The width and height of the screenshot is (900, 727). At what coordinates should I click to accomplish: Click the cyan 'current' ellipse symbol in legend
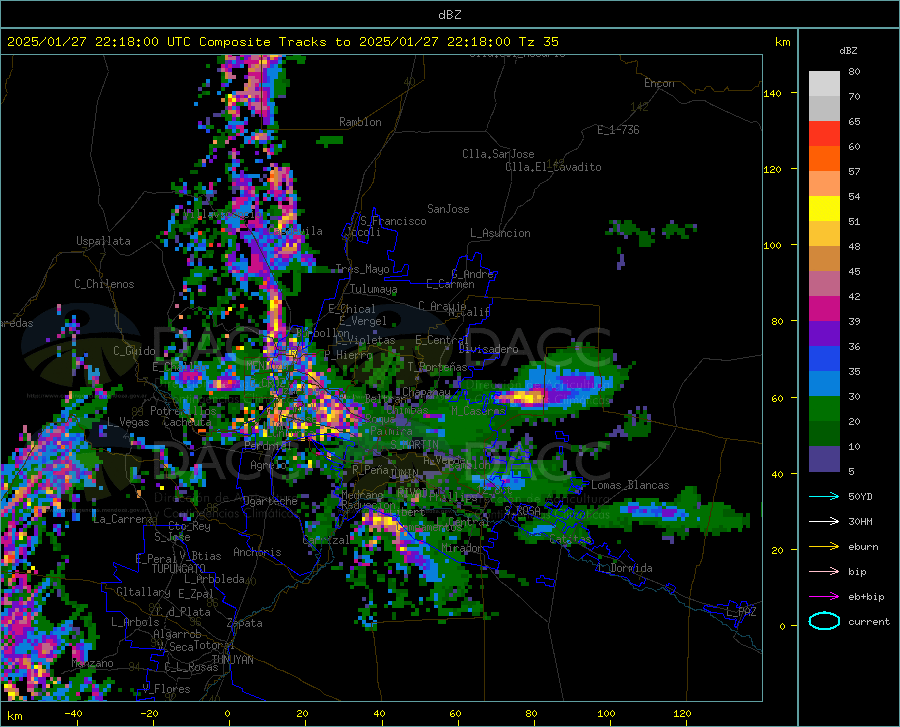coord(824,621)
